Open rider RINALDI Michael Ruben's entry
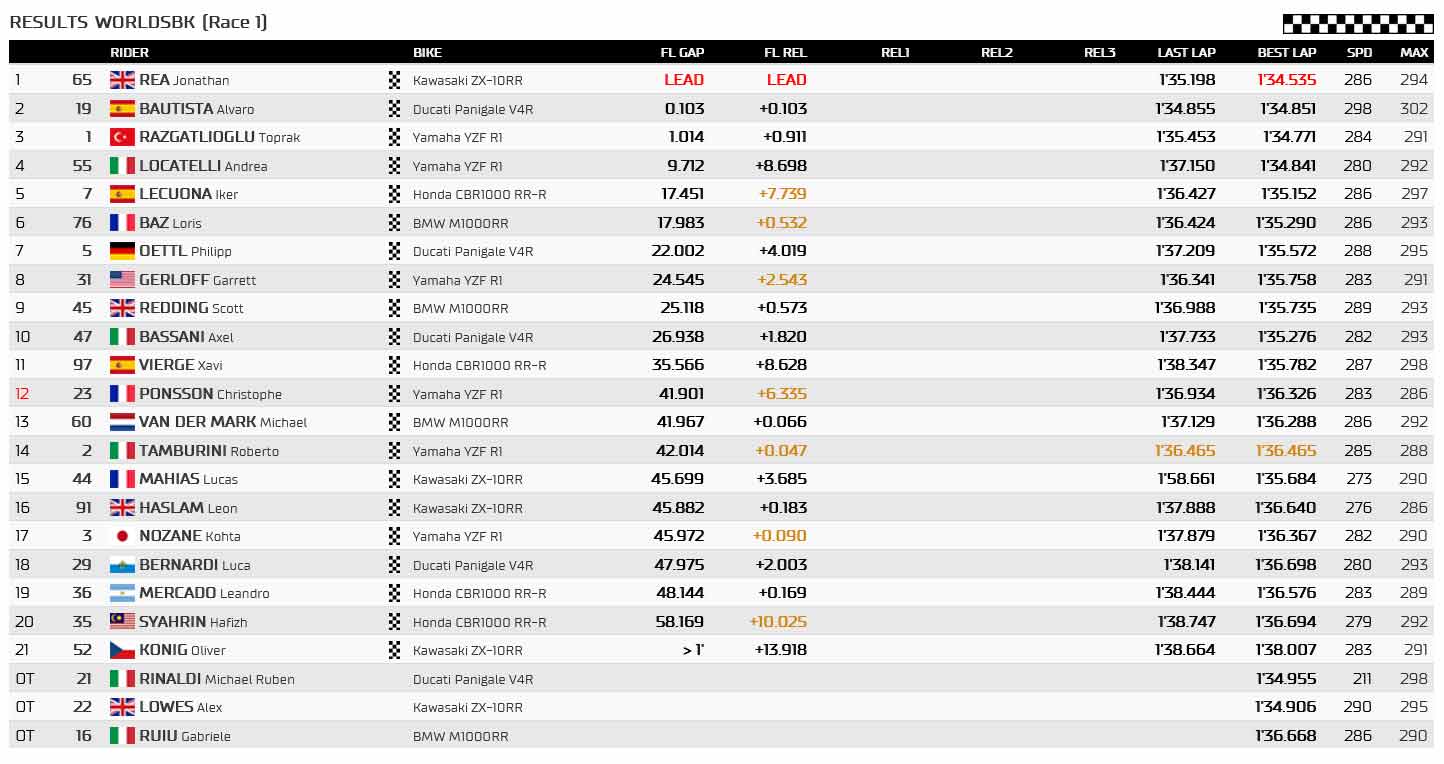Screen dimensions: 1444x764 click(217, 679)
